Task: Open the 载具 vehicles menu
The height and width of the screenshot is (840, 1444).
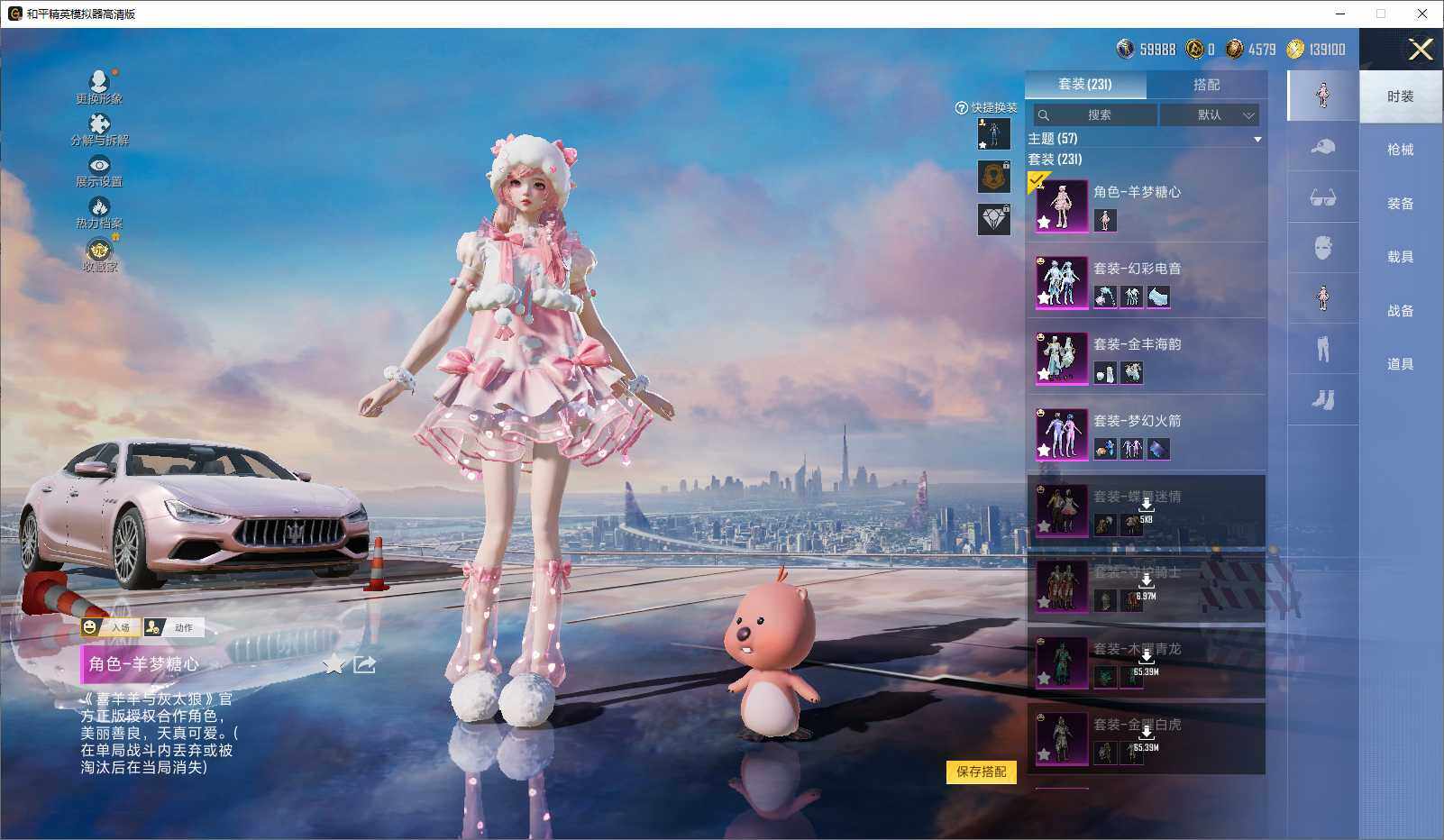Action: (x=1401, y=257)
